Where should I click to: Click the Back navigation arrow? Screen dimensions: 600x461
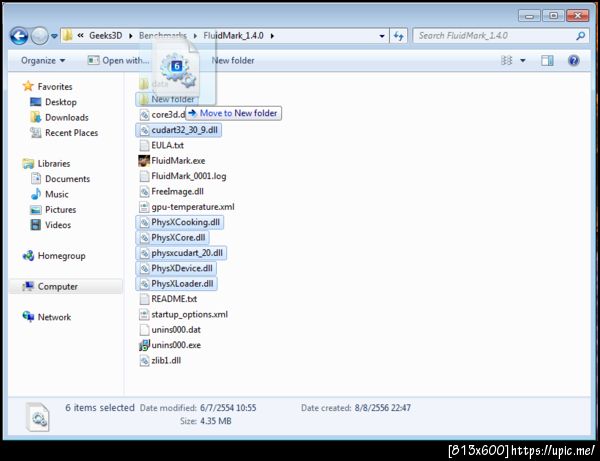pyautogui.click(x=19, y=36)
